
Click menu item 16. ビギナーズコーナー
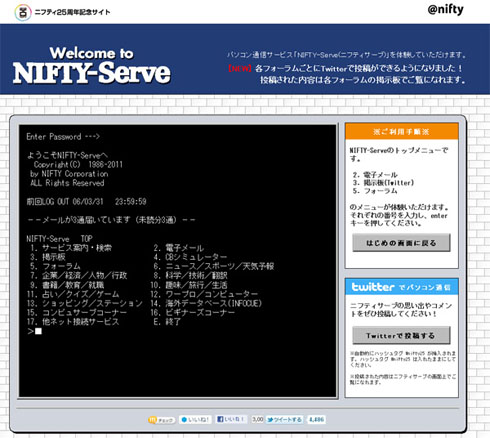[x=193, y=312]
